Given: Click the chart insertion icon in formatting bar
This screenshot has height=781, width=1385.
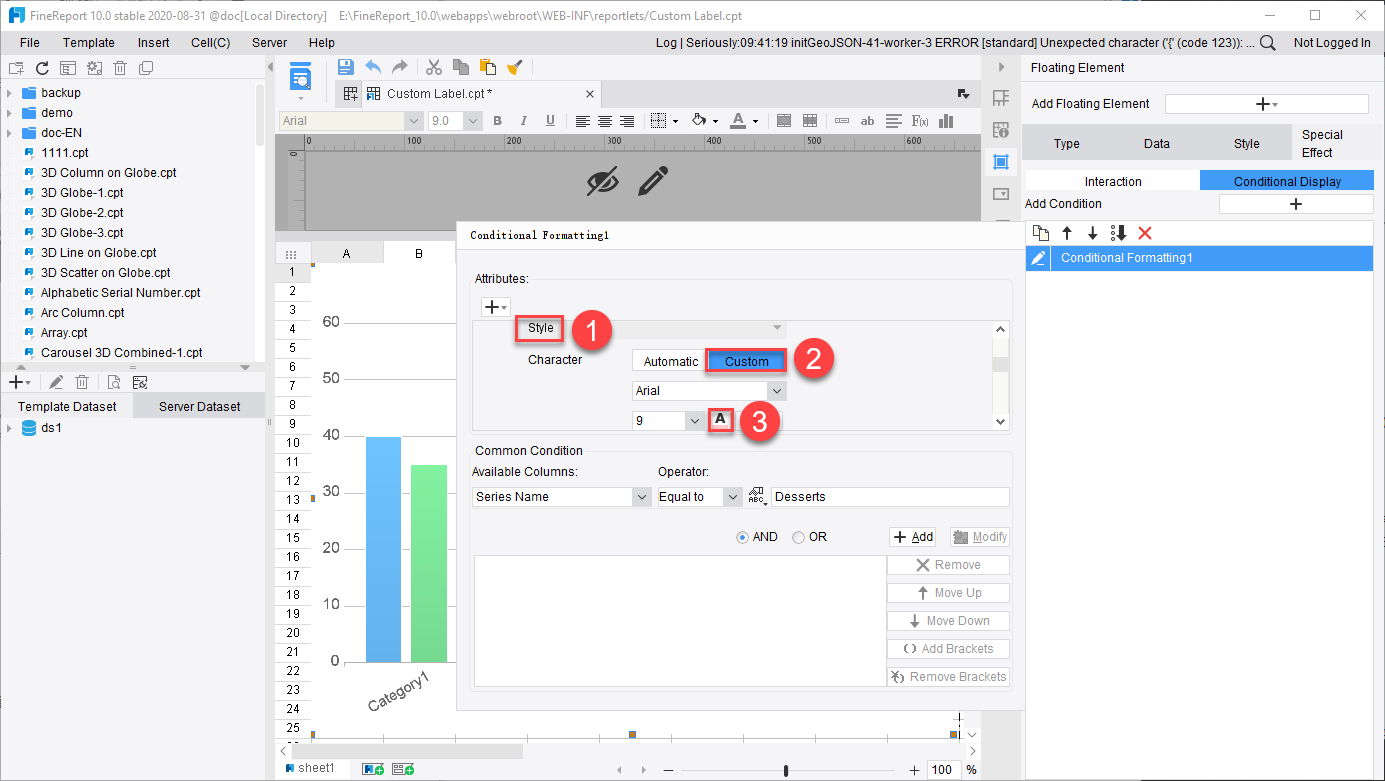Looking at the screenshot, I should pyautogui.click(x=945, y=121).
